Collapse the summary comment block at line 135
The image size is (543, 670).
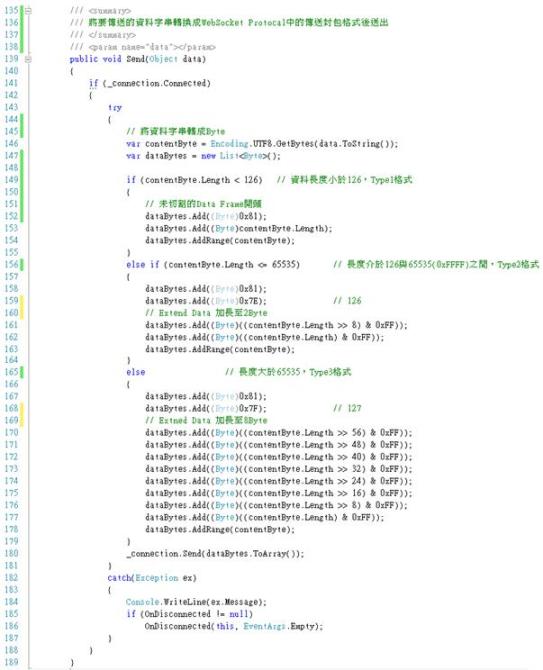point(28,11)
